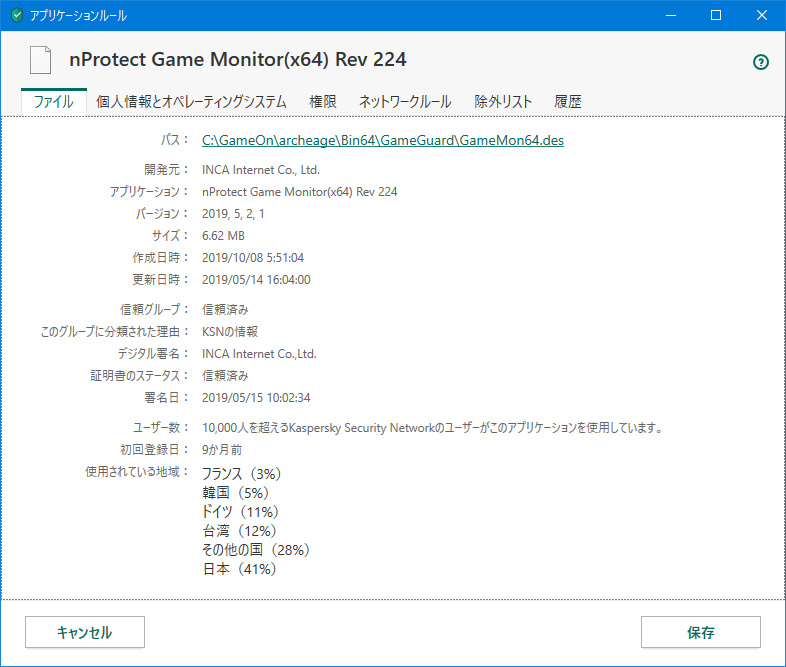The image size is (786, 667).
Task: Click the 保存 button
Action: pos(700,632)
